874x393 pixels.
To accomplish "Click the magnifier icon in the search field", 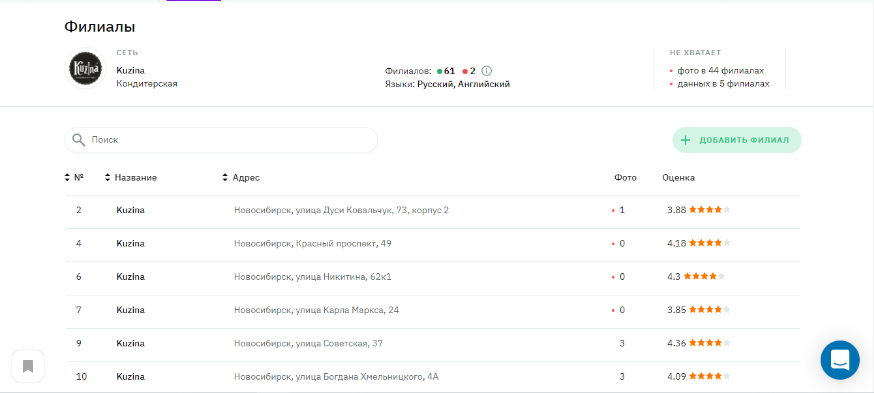I will tap(79, 139).
